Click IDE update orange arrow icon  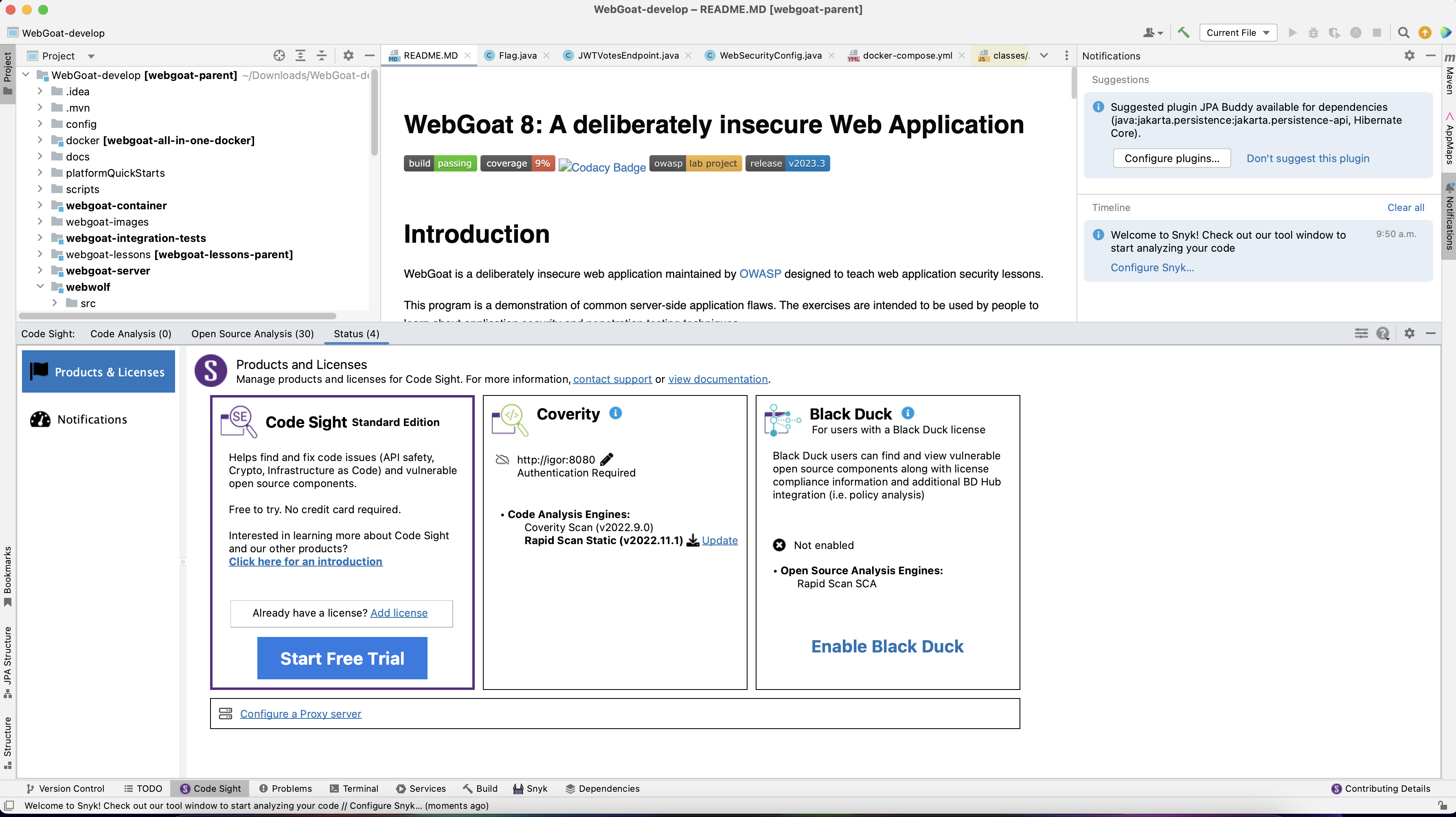coord(1425,33)
